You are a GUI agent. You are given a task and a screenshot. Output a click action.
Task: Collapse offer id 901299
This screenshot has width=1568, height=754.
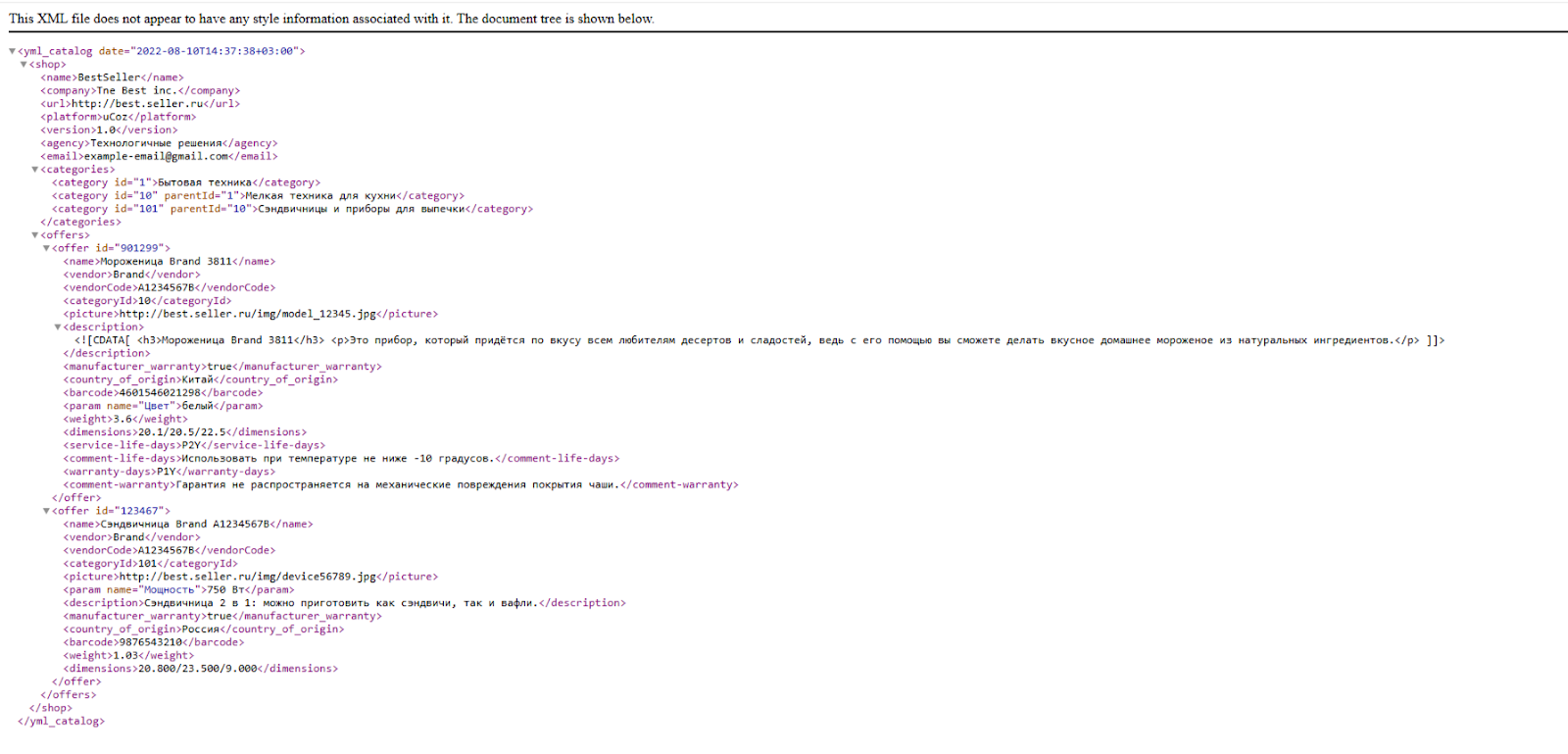(x=47, y=249)
